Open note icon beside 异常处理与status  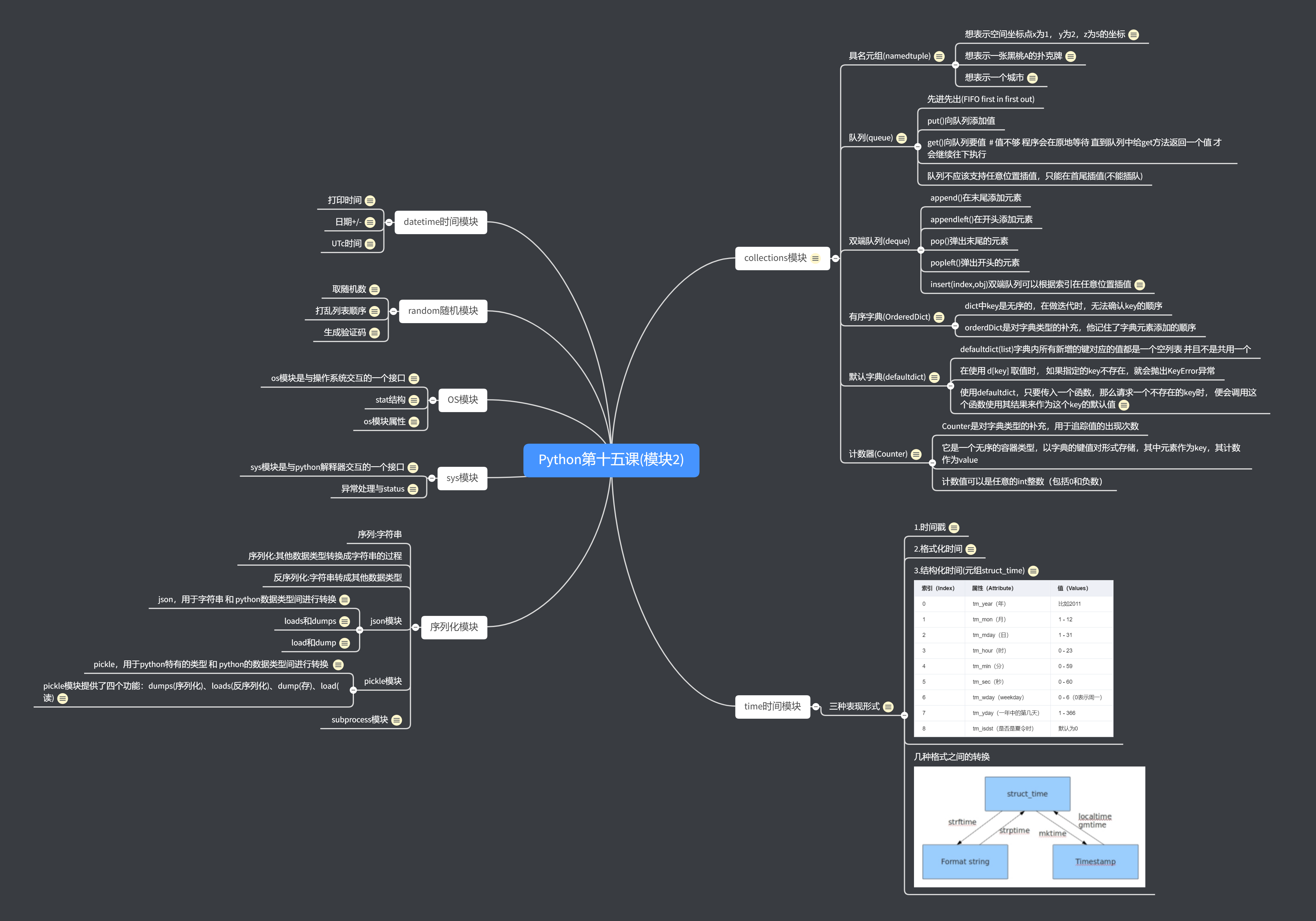413,489
